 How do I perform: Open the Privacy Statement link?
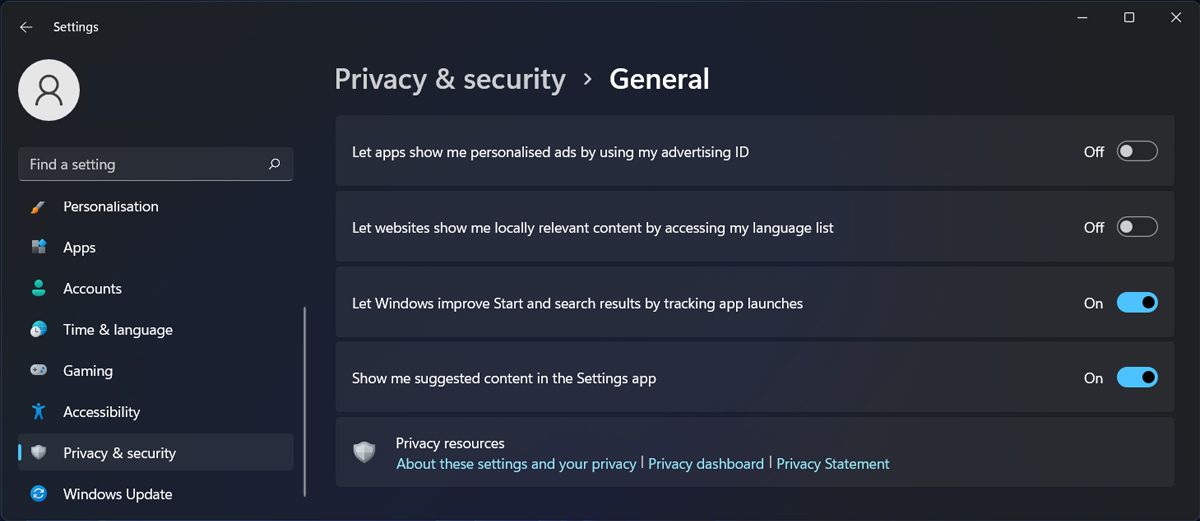[x=833, y=464]
